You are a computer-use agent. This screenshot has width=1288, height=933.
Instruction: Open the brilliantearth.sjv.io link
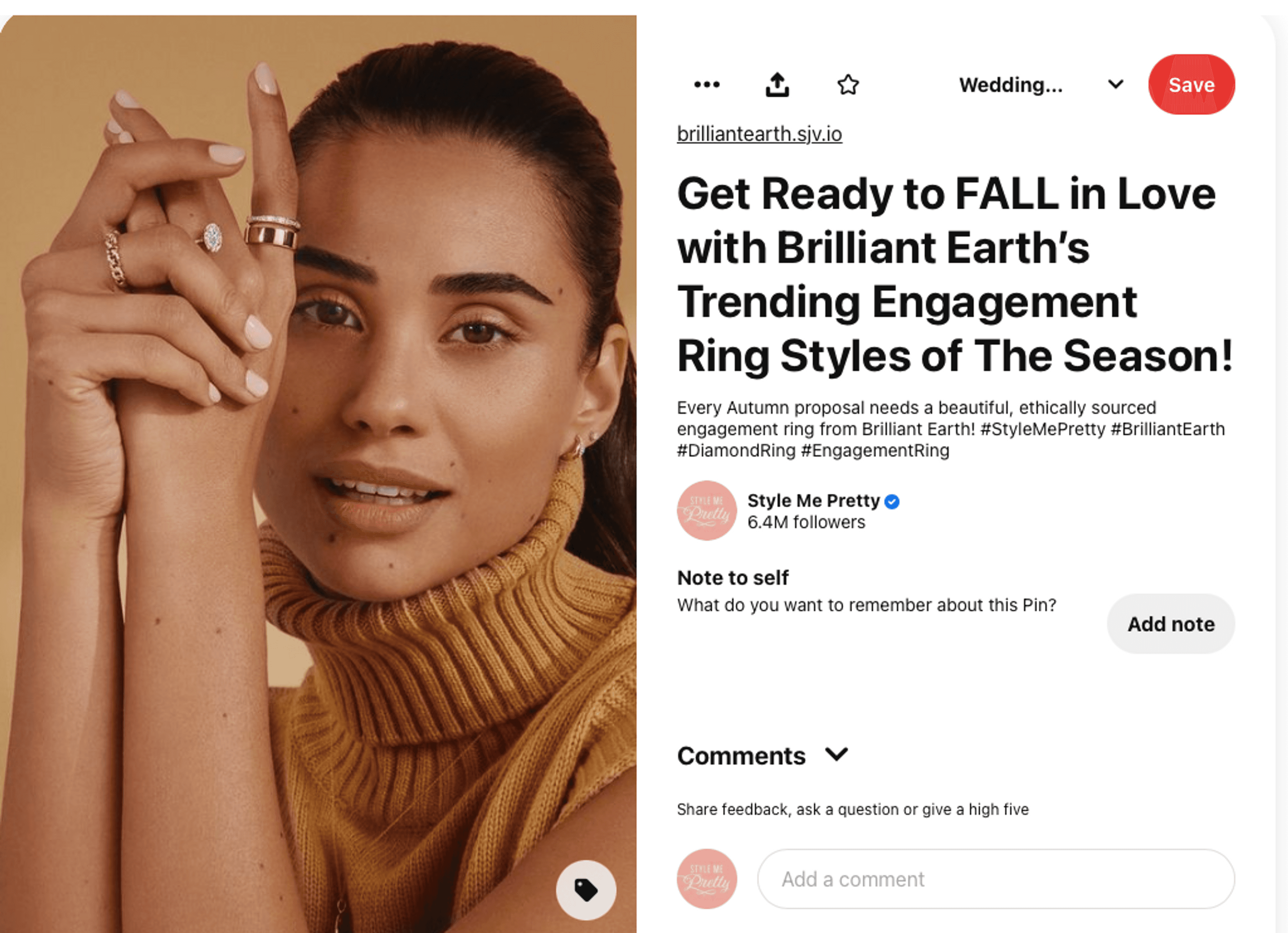(759, 134)
